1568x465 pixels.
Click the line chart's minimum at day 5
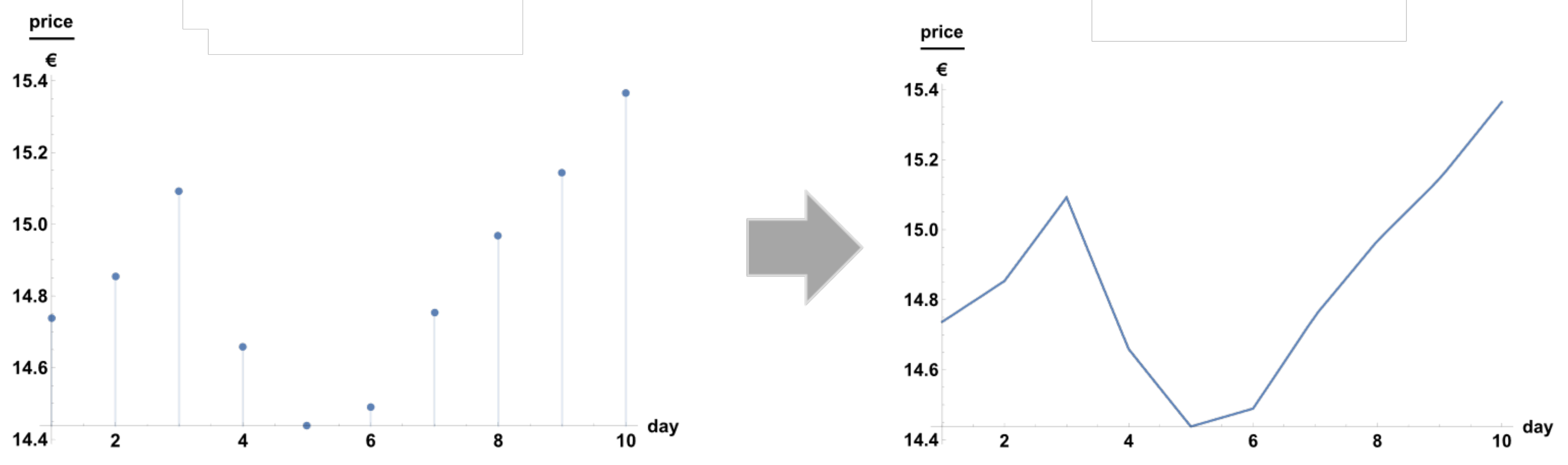click(1191, 426)
